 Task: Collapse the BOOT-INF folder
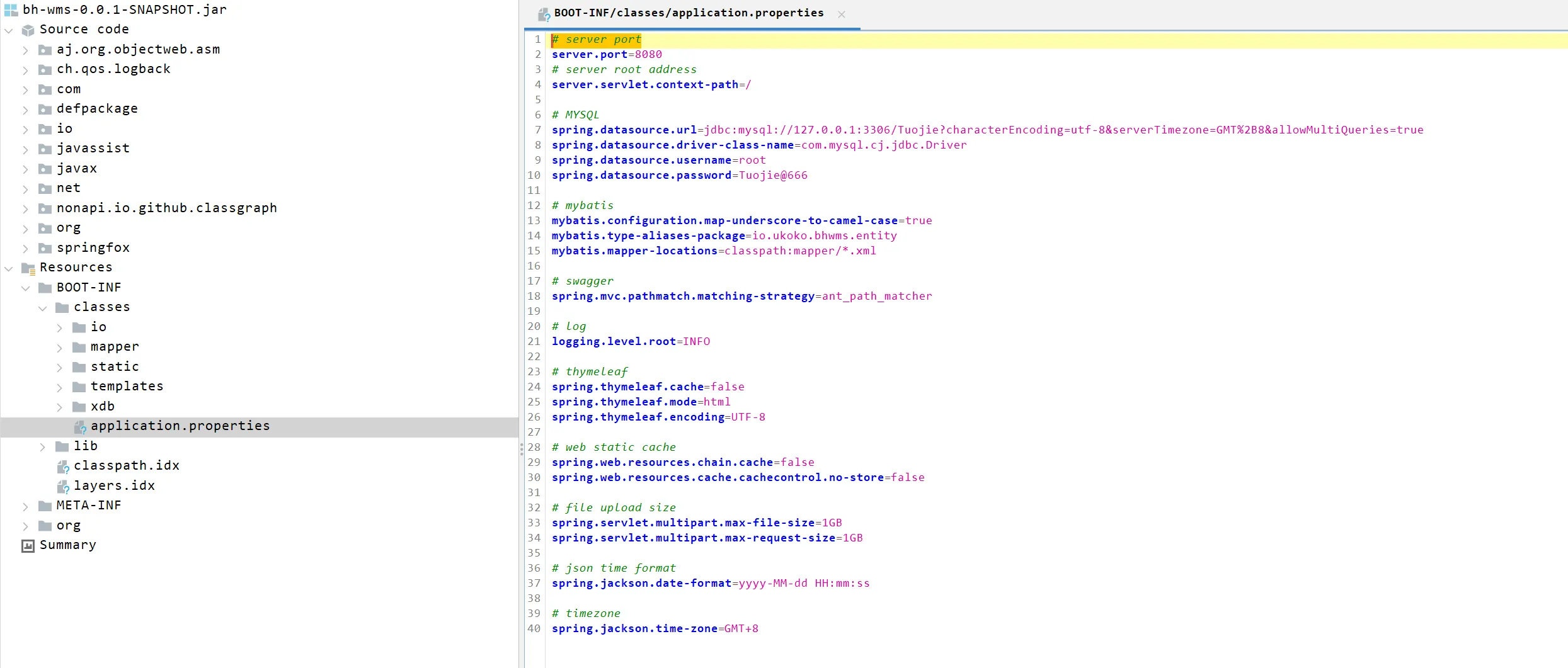pos(25,288)
